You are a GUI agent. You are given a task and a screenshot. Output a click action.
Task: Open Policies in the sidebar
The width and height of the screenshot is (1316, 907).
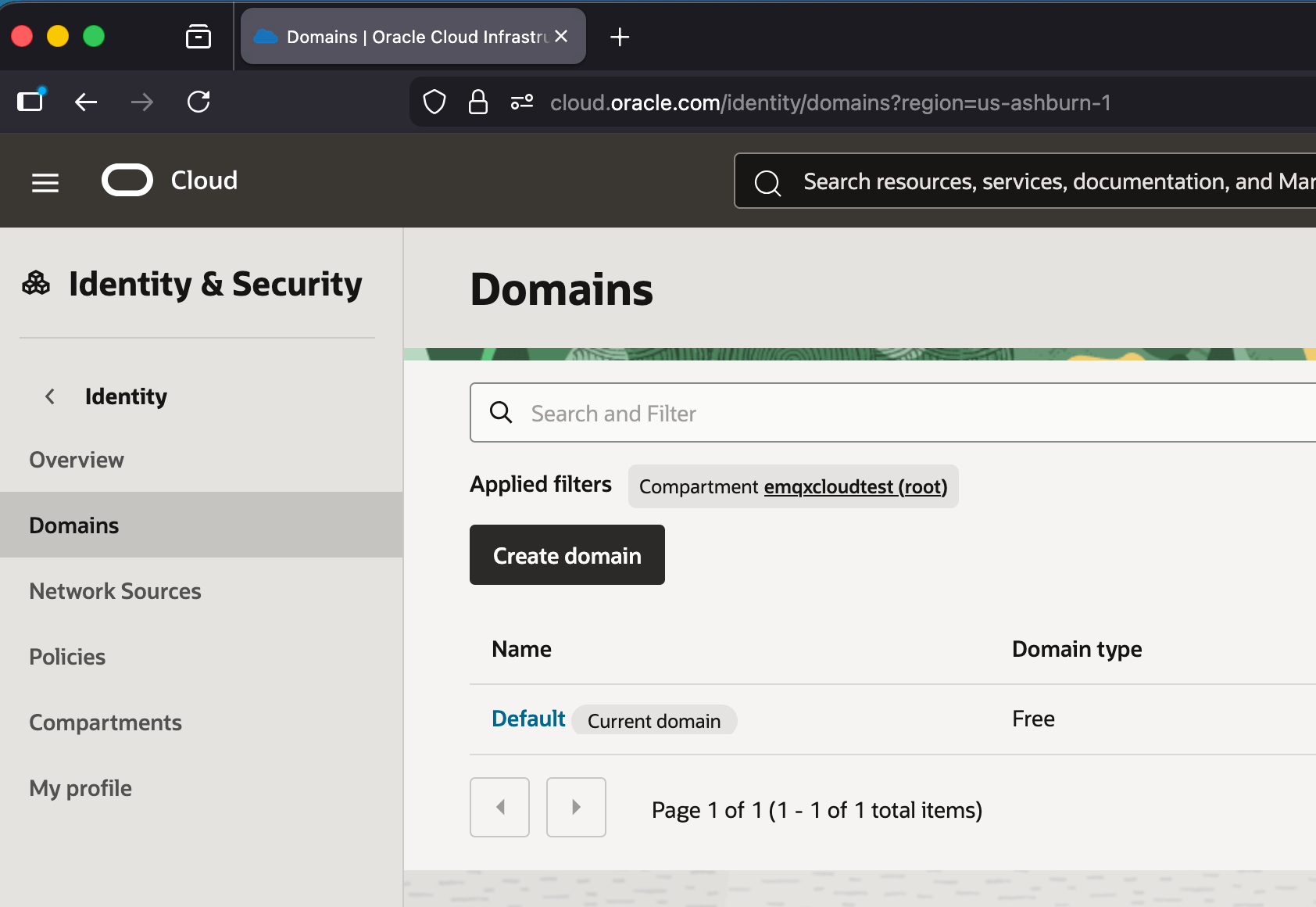[67, 657]
